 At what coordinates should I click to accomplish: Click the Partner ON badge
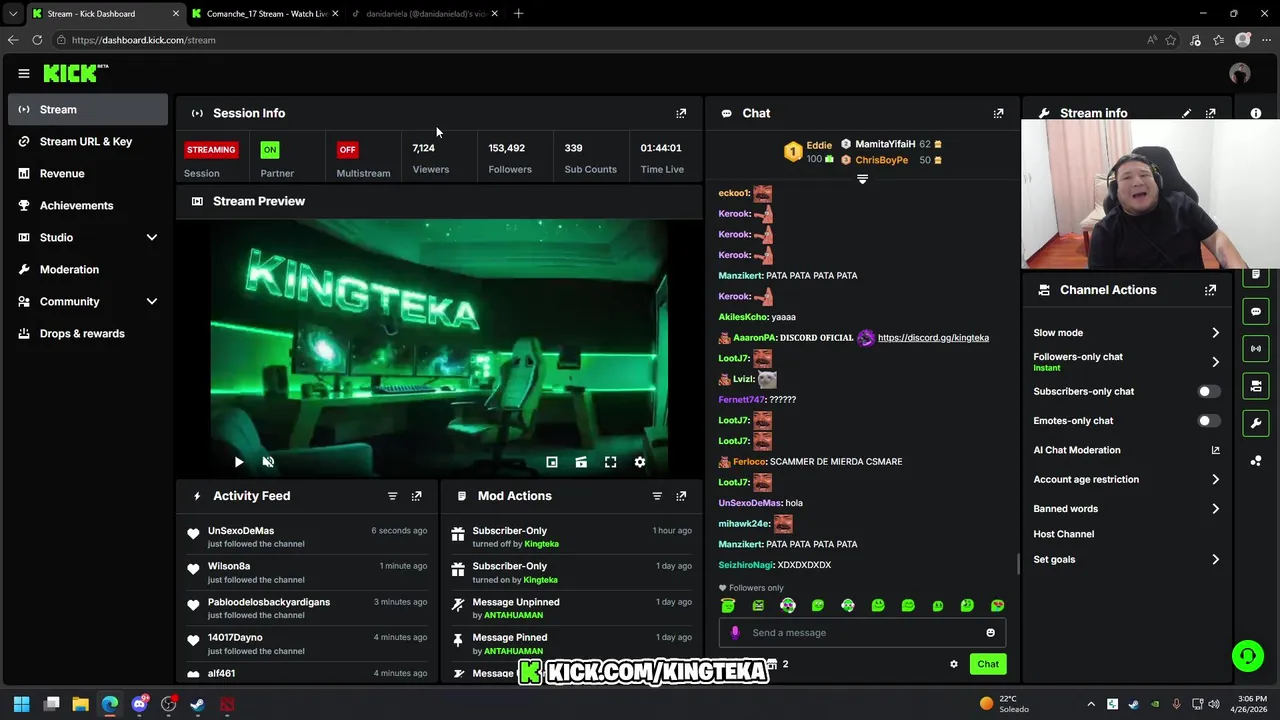[x=269, y=150]
